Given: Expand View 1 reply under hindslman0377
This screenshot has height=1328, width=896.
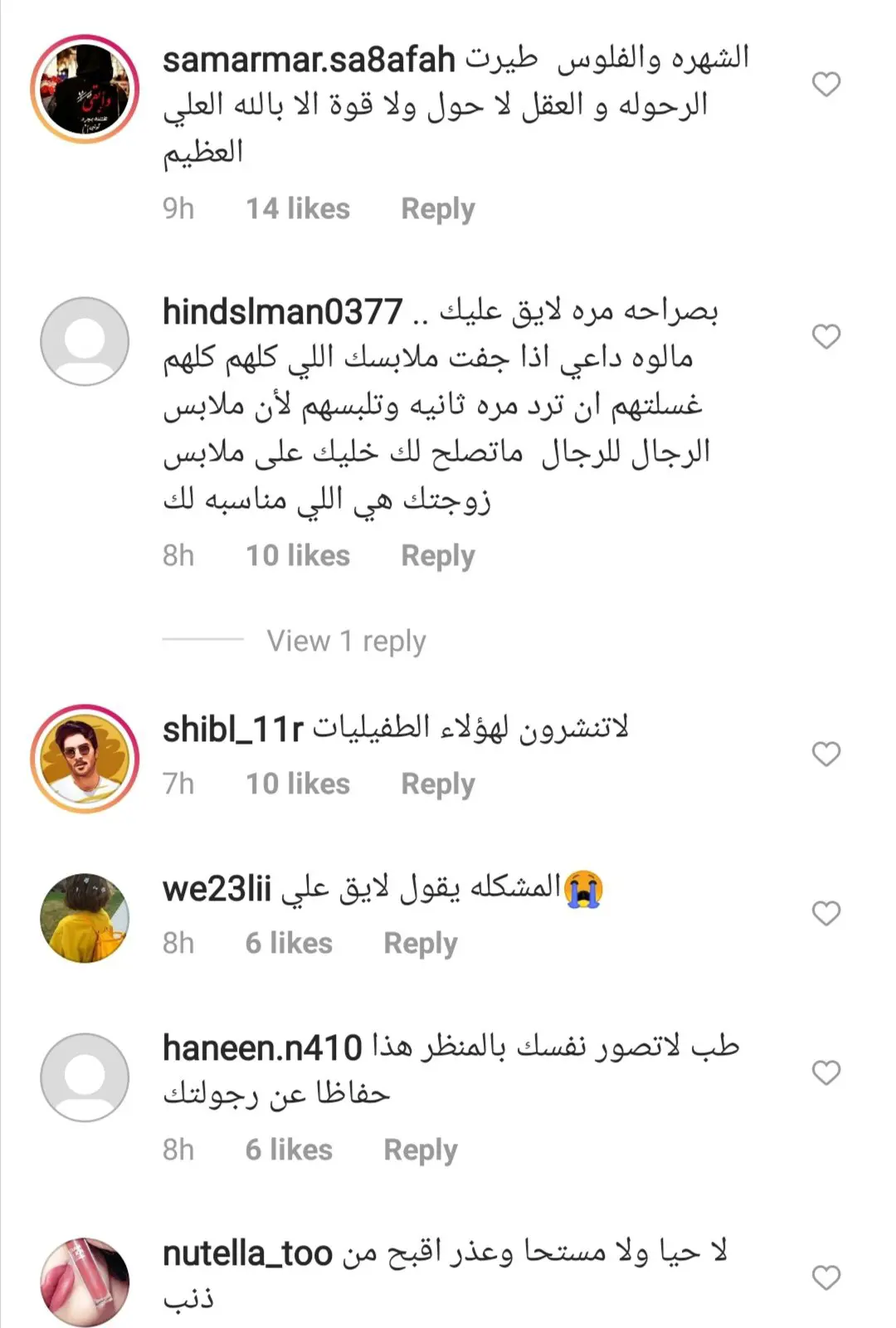Looking at the screenshot, I should (346, 641).
